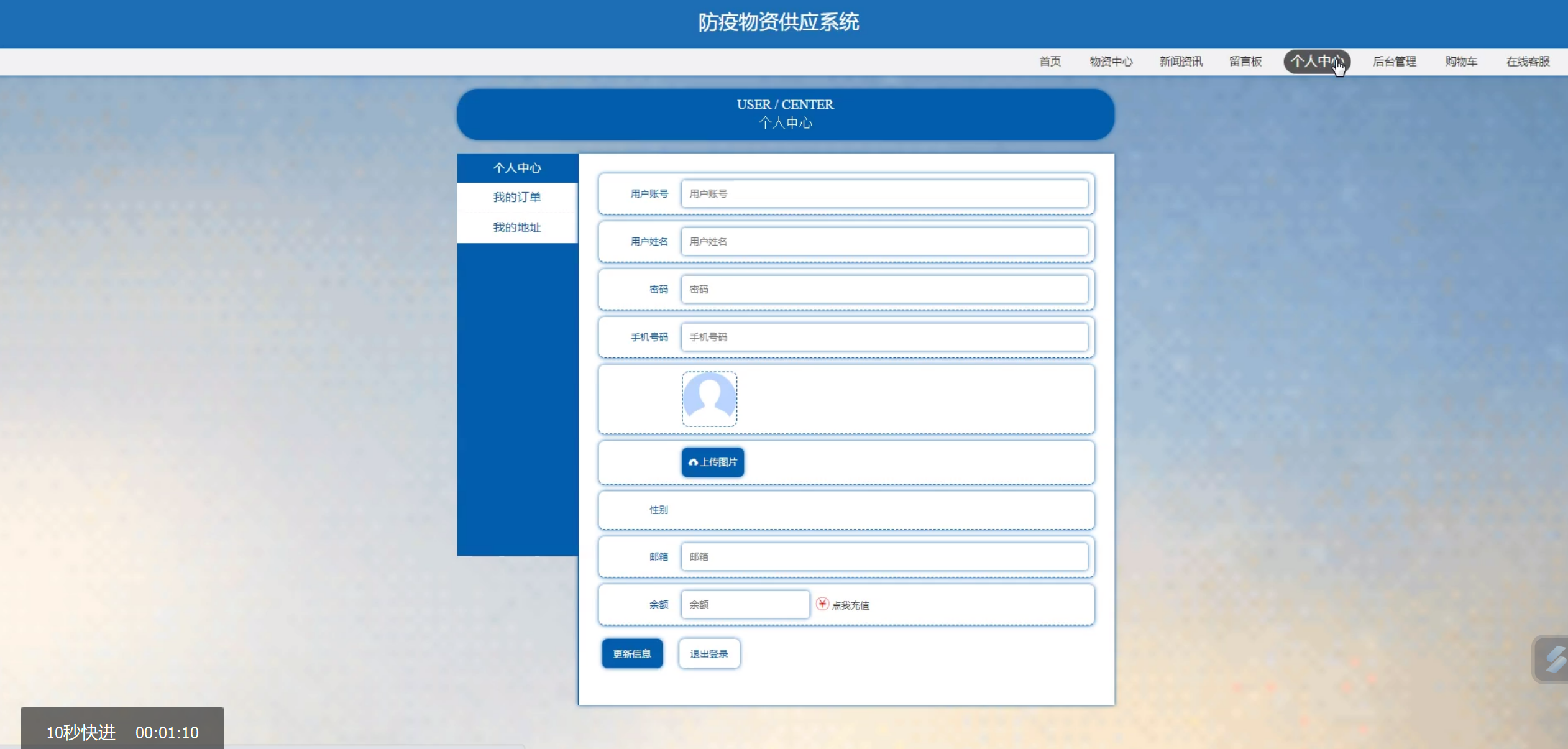Click the 用户账号 input field
1568x749 pixels.
tap(884, 194)
